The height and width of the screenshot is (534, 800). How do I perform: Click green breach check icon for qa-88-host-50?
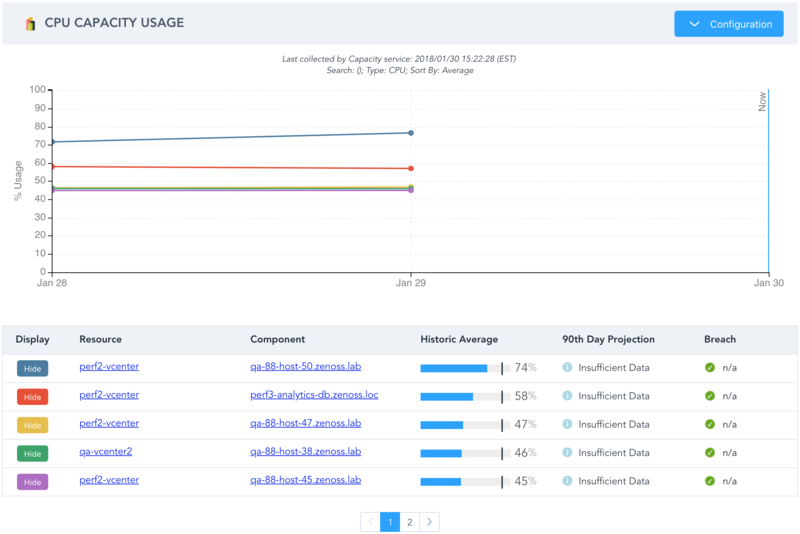click(x=710, y=367)
